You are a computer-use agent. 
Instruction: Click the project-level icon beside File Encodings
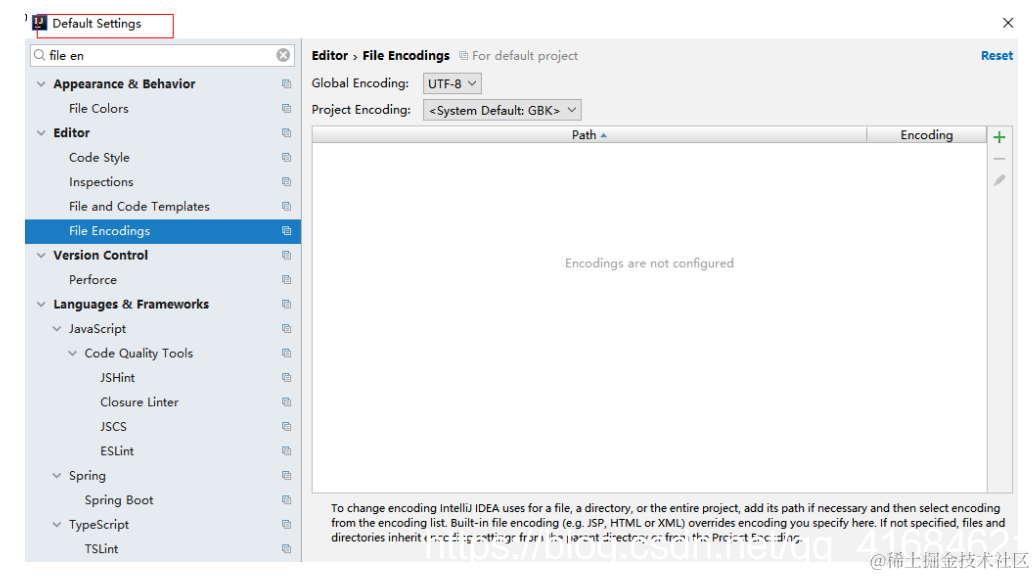[286, 231]
